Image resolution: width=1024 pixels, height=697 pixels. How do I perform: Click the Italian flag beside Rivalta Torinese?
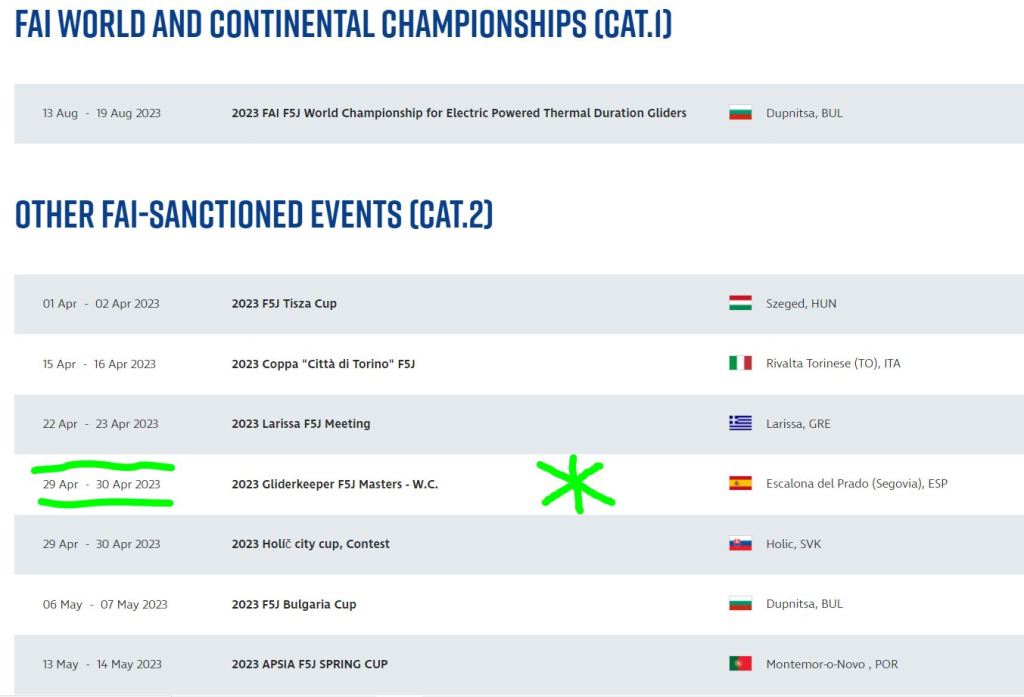740,363
